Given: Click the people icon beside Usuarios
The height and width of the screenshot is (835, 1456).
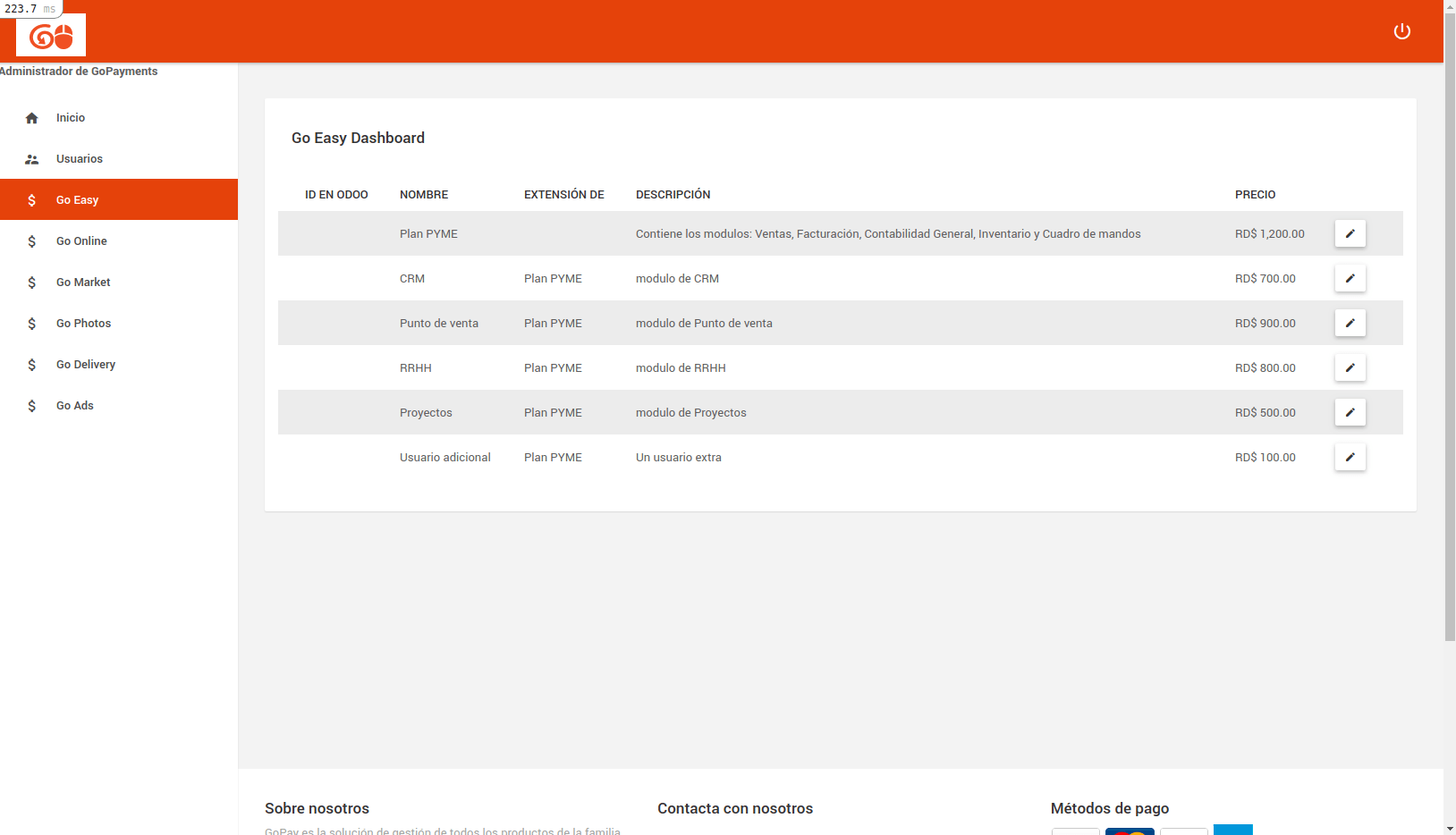Looking at the screenshot, I should pos(32,159).
